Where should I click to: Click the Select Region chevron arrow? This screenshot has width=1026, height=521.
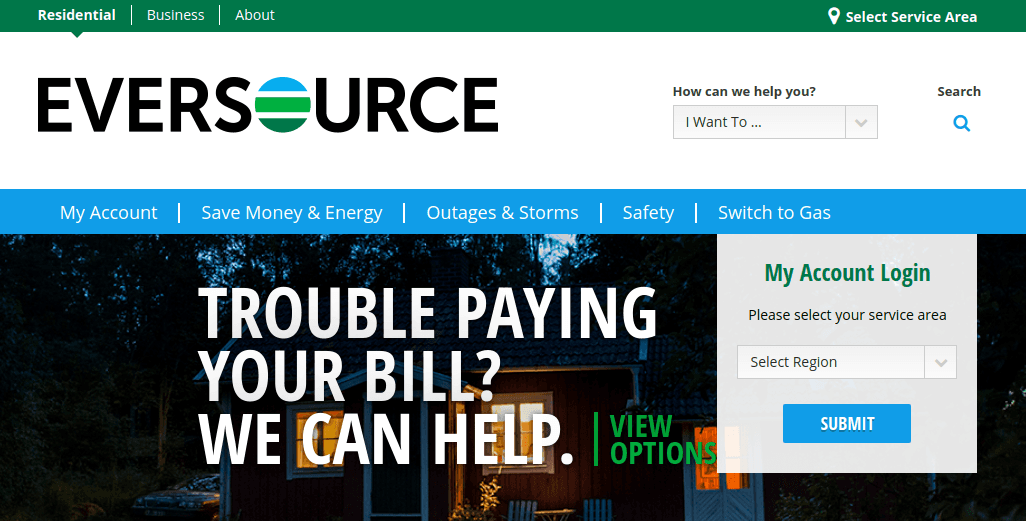[x=940, y=362]
